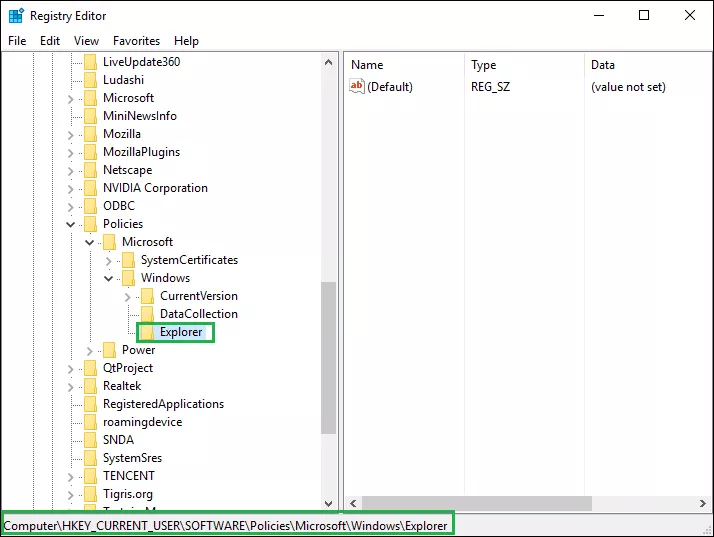714x537 pixels.
Task: Click the values pane scroll right arrow
Action: coord(703,503)
